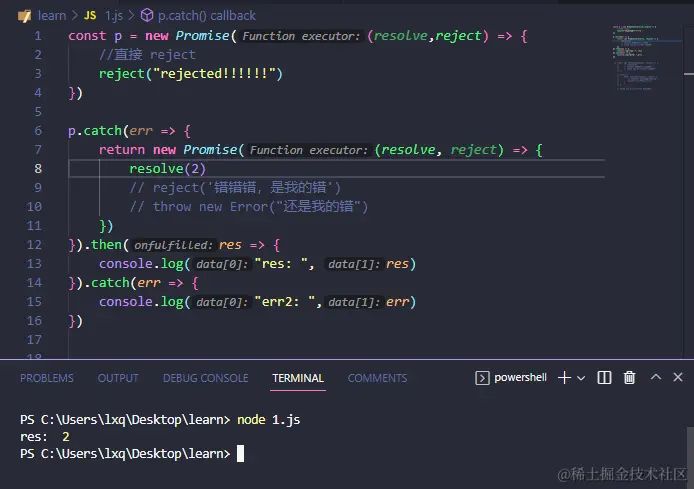Click line number 12 in the gutter

coord(34,245)
